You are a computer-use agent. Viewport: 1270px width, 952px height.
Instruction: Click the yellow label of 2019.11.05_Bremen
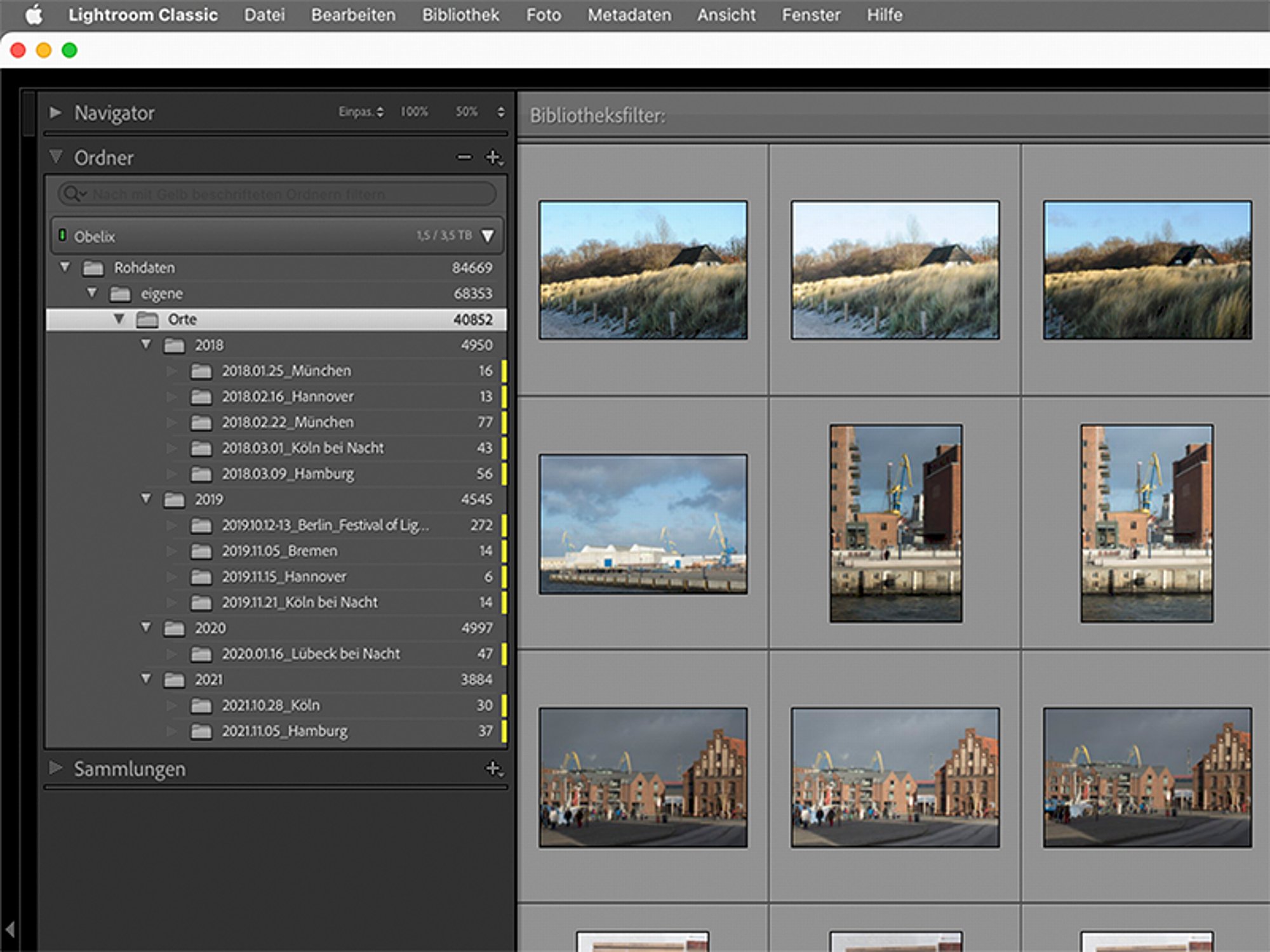[504, 551]
